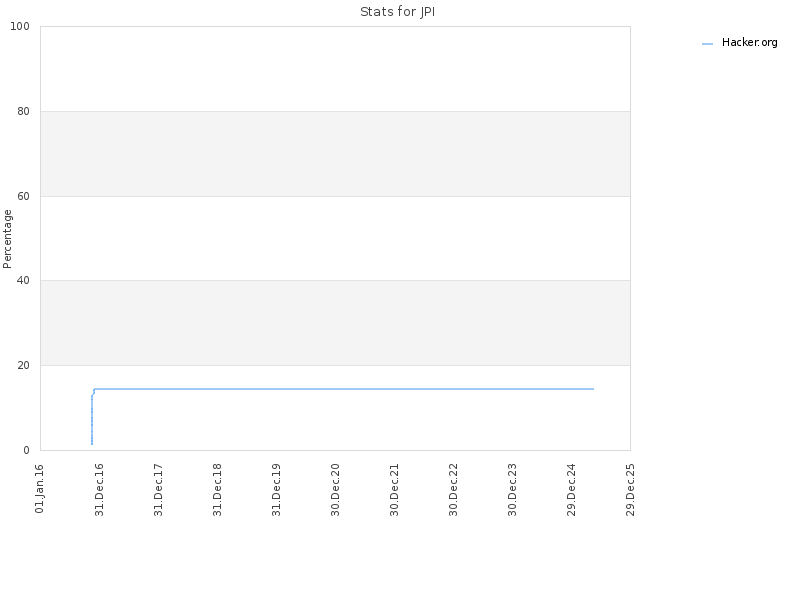Select the 30.Dec.20 x-axis label
The image size is (800, 600).
point(335,489)
